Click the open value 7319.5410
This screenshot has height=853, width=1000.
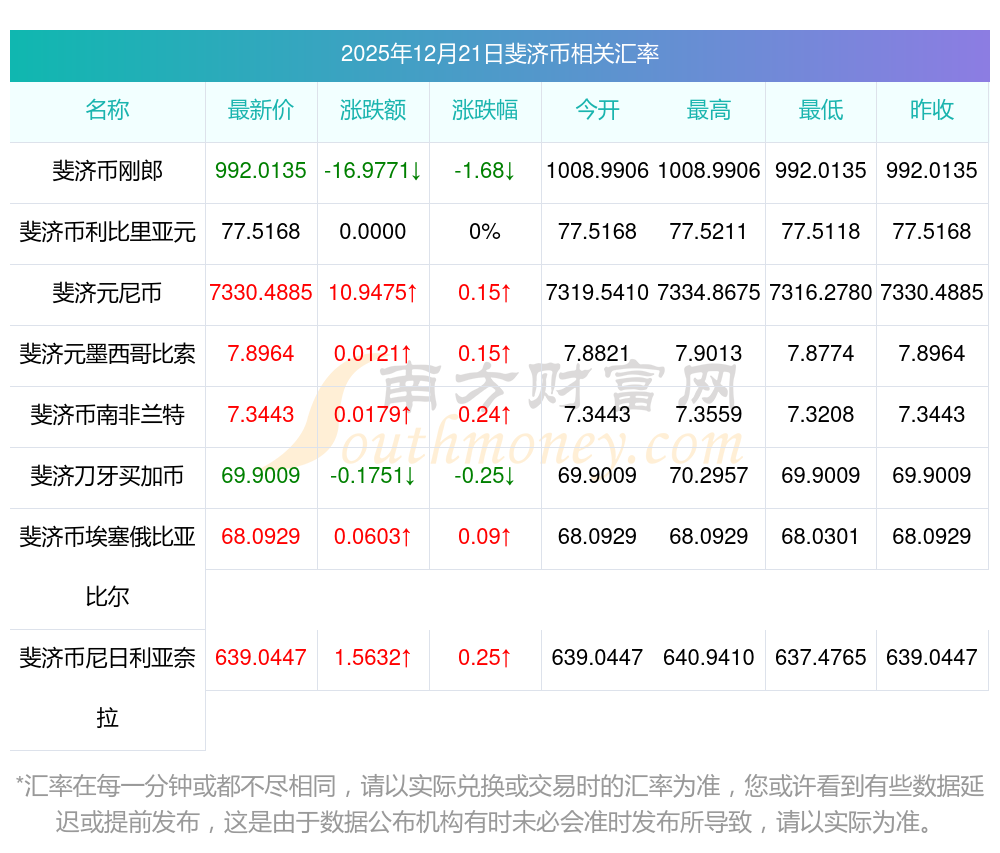(x=597, y=293)
